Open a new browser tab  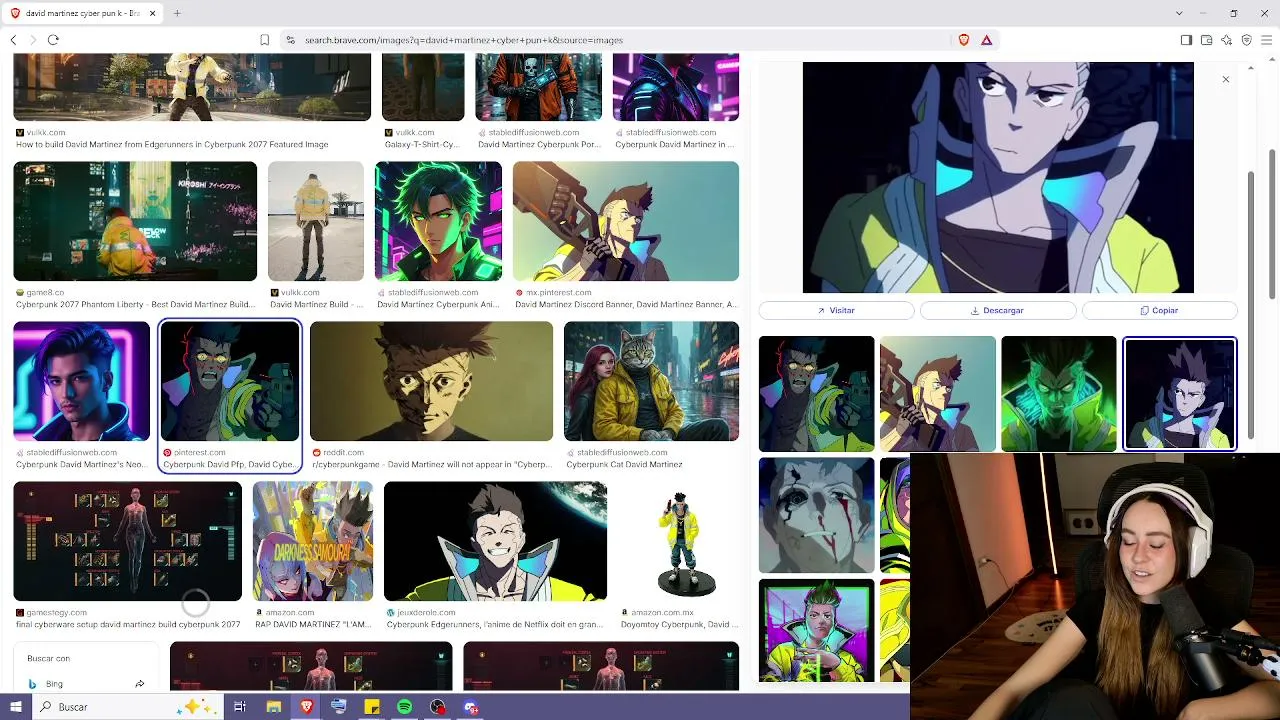(x=177, y=13)
